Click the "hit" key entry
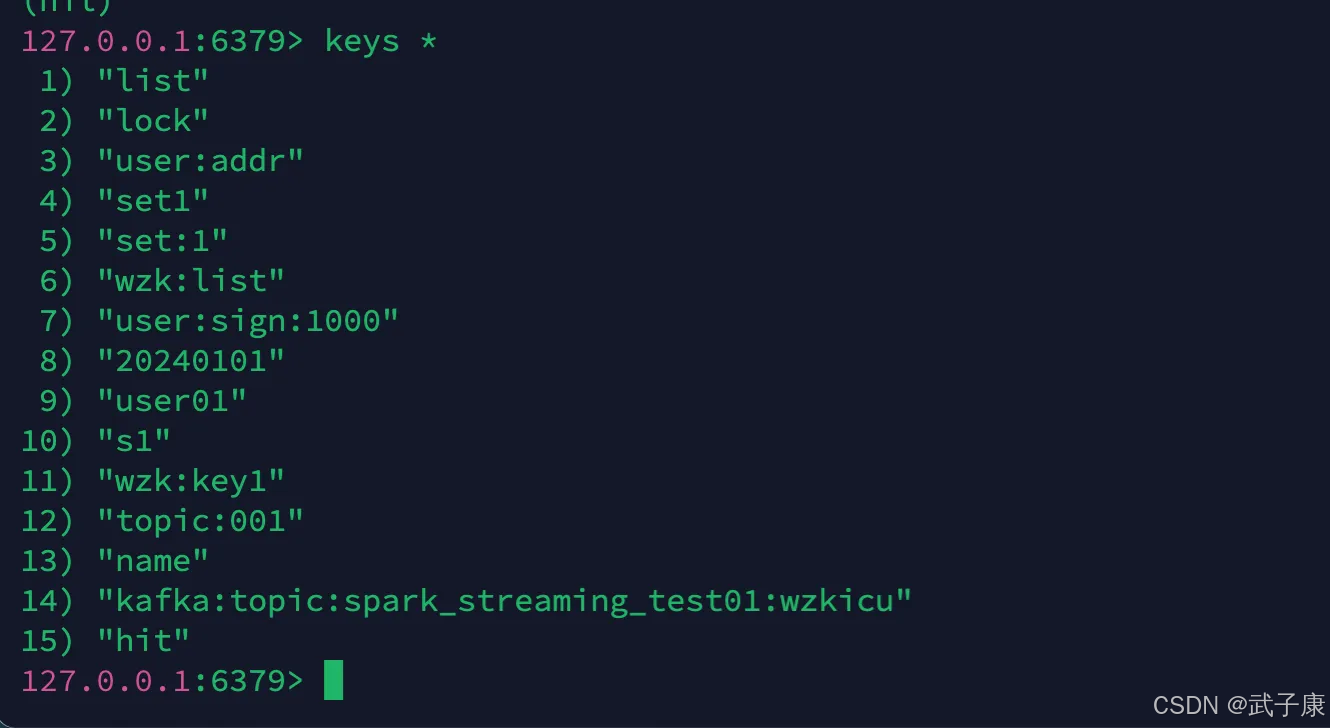This screenshot has height=728, width=1330. pos(144,641)
